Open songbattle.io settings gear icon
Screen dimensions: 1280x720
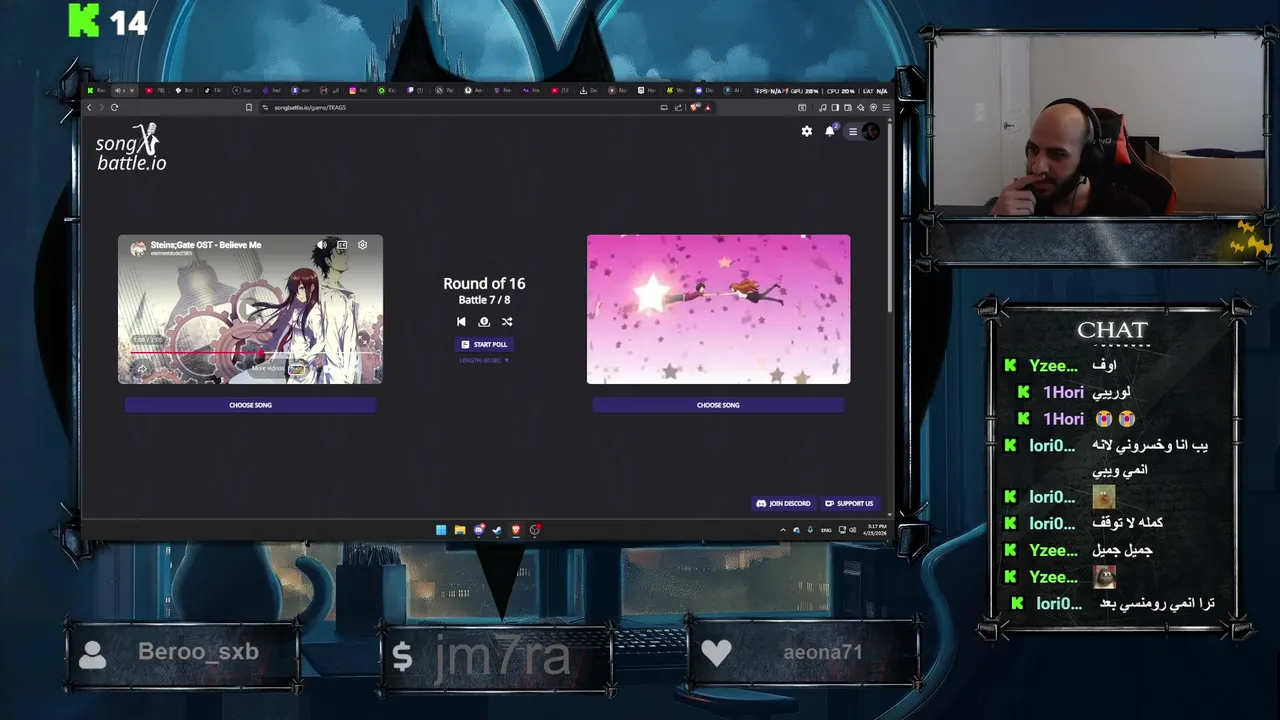coord(807,131)
